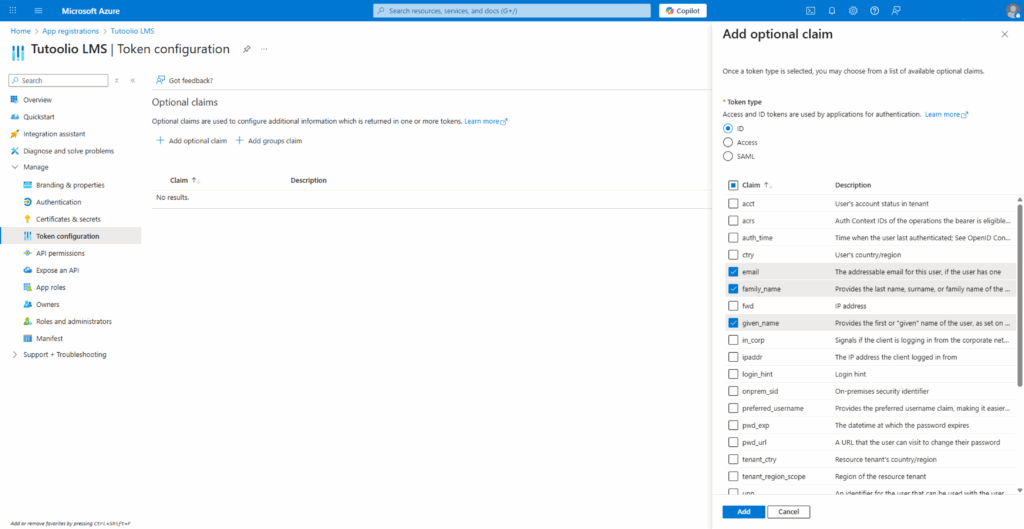Open portal settings gear icon

pyautogui.click(x=853, y=10)
